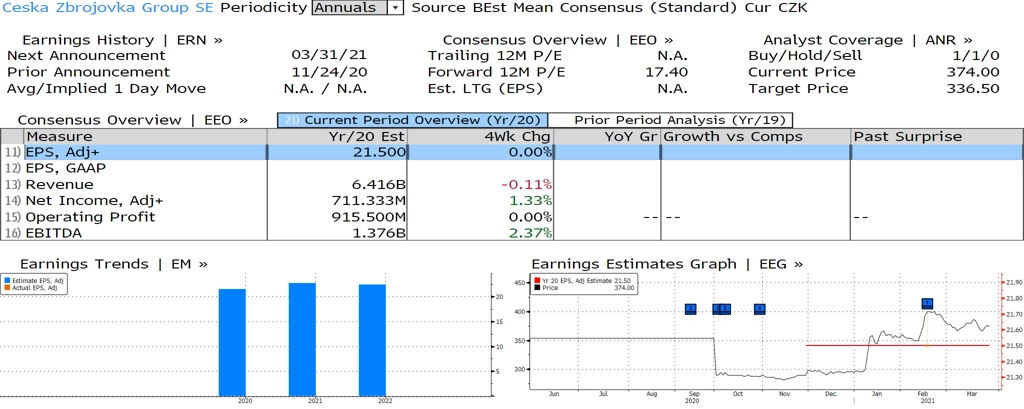The image size is (1024, 409).
Task: Open Earnings Estimates Graph EEG link
Action: [667, 264]
